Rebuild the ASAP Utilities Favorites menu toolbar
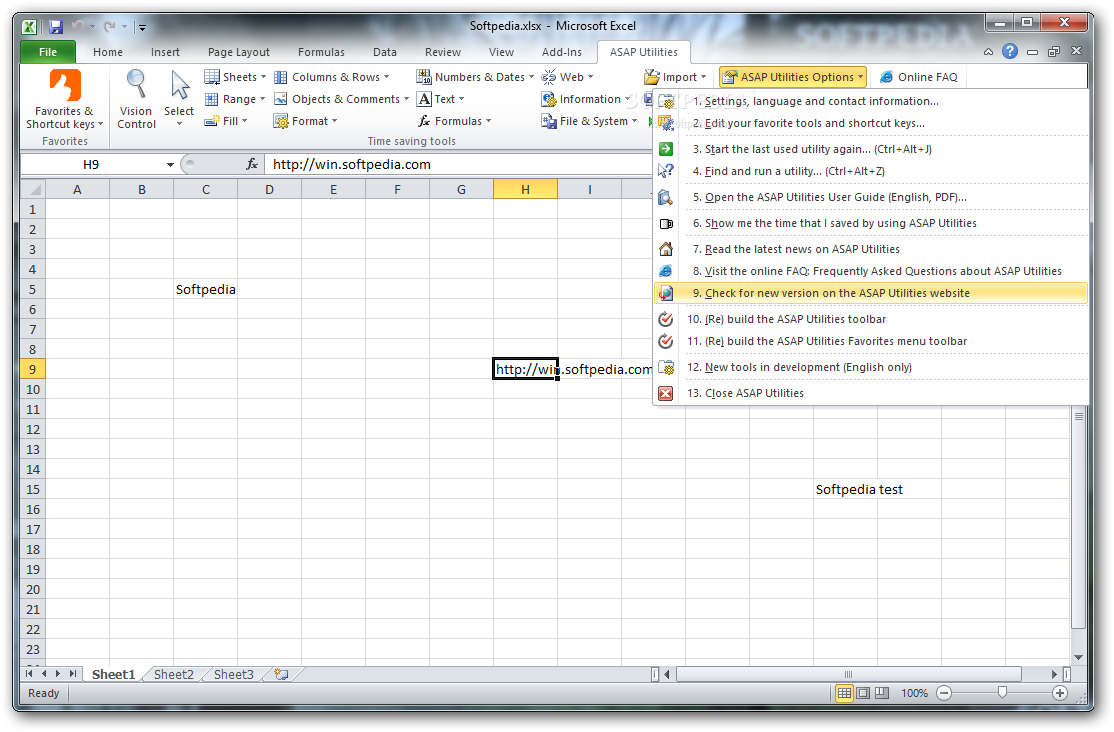This screenshot has width=1114, height=732. (871, 341)
